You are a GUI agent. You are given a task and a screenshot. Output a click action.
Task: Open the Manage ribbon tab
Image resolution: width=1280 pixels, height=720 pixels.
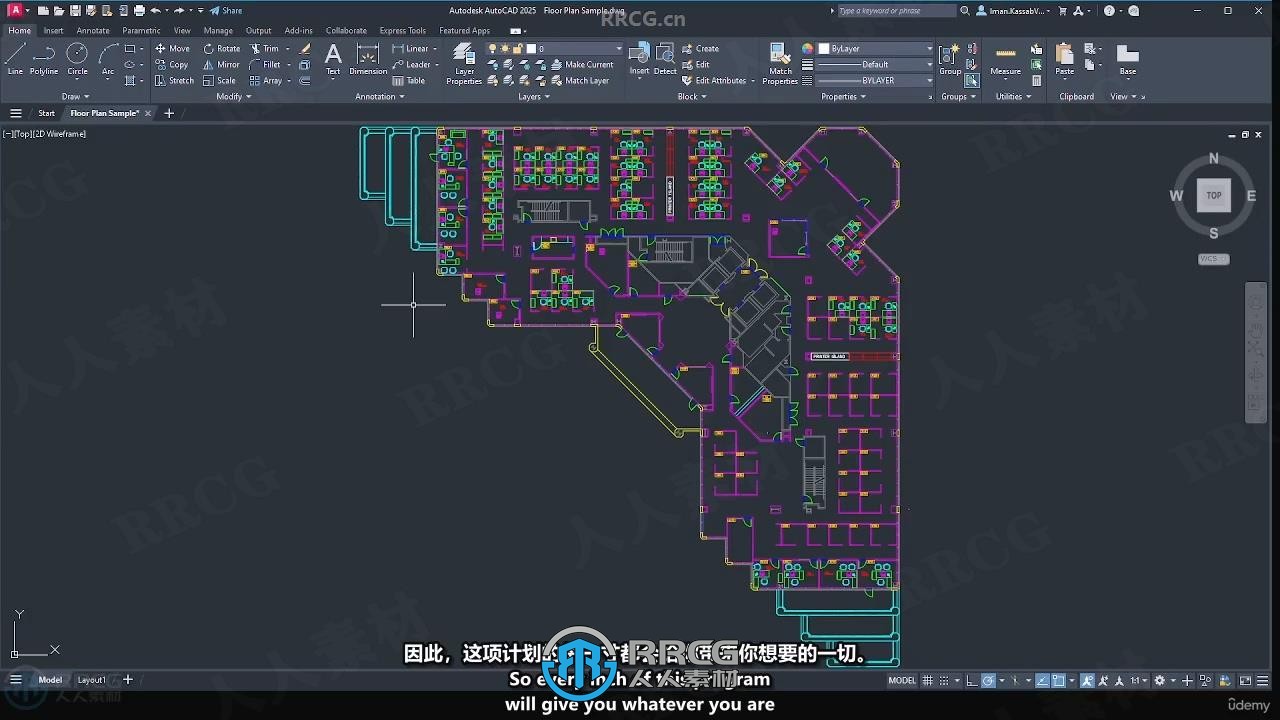pos(218,30)
